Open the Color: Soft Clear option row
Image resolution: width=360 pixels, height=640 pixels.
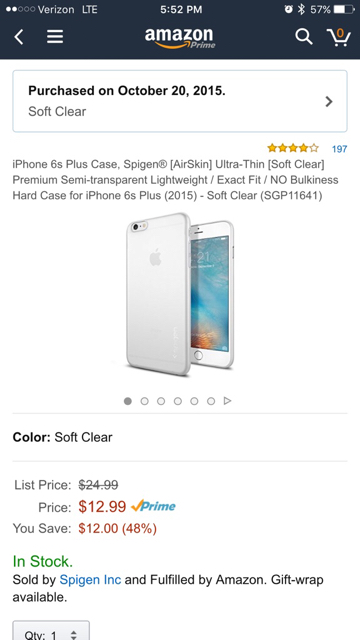coord(180,437)
